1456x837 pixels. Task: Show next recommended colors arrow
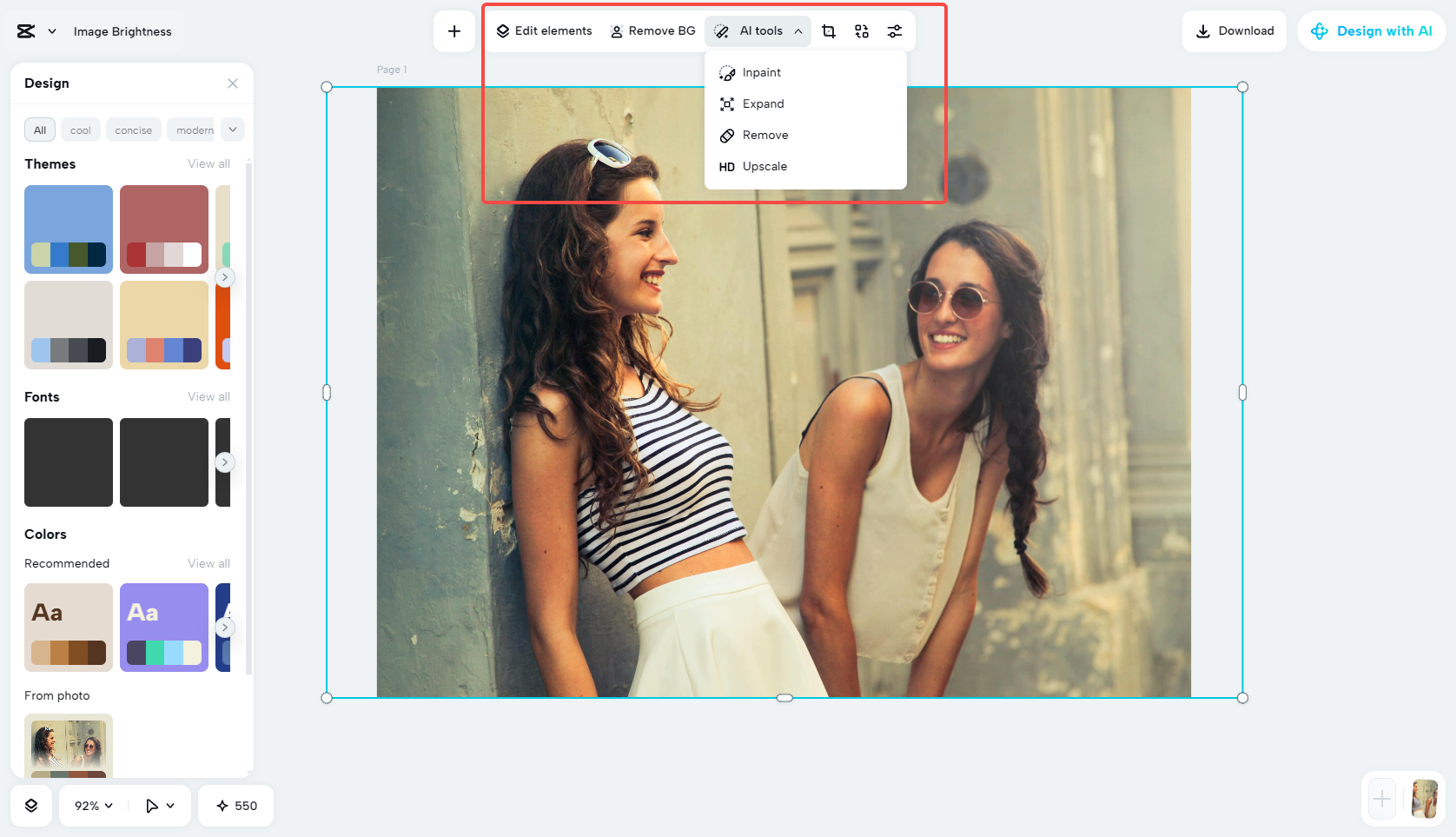coord(225,628)
